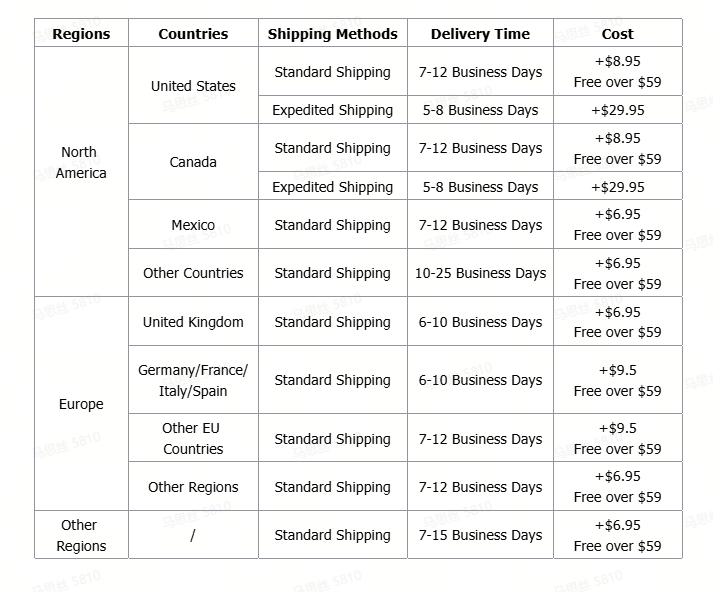This screenshot has height=592, width=713.
Task: Click United States Expedited Shipping cell
Action: pos(332,110)
